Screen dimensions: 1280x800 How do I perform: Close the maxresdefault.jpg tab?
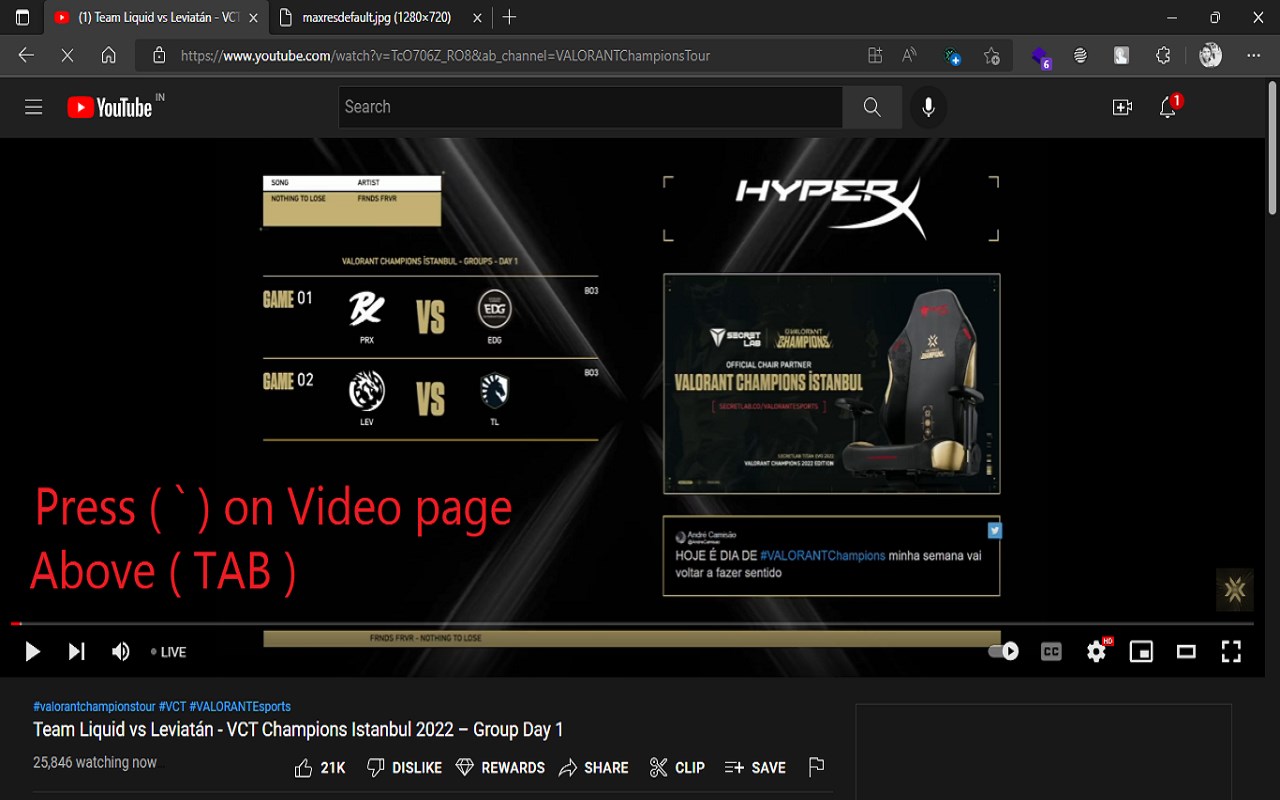(476, 18)
